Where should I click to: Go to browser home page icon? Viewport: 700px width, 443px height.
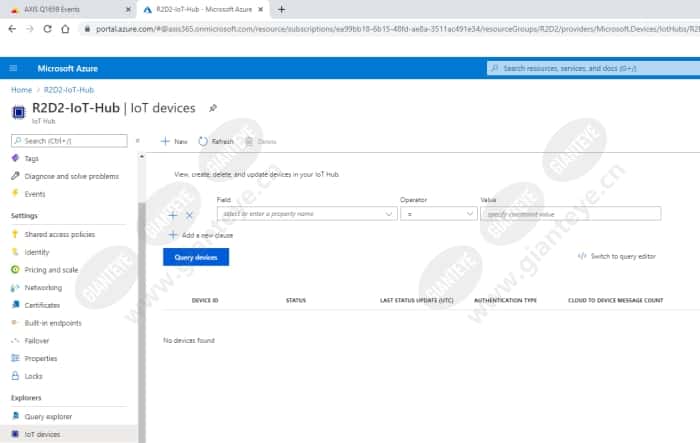(x=65, y=29)
